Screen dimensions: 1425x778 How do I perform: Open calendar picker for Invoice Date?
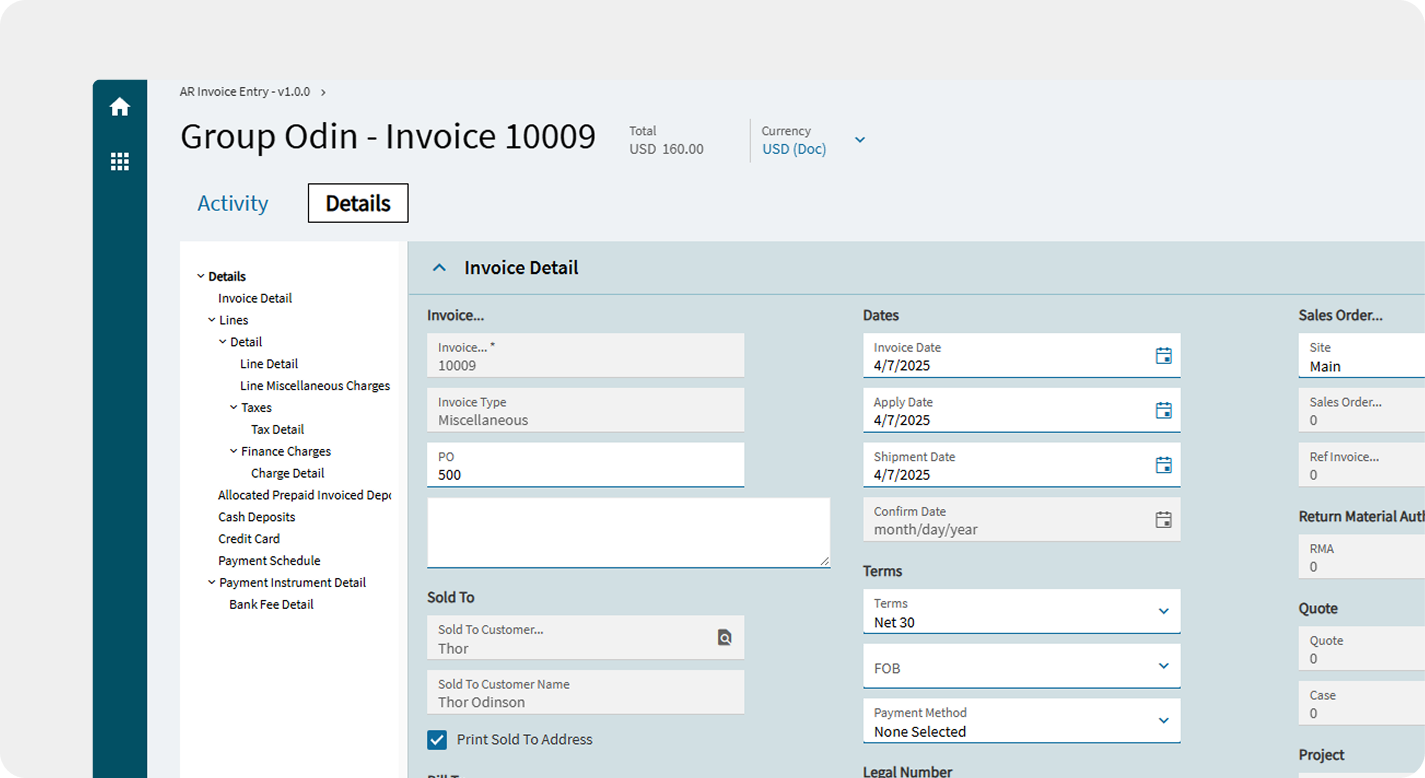1163,356
